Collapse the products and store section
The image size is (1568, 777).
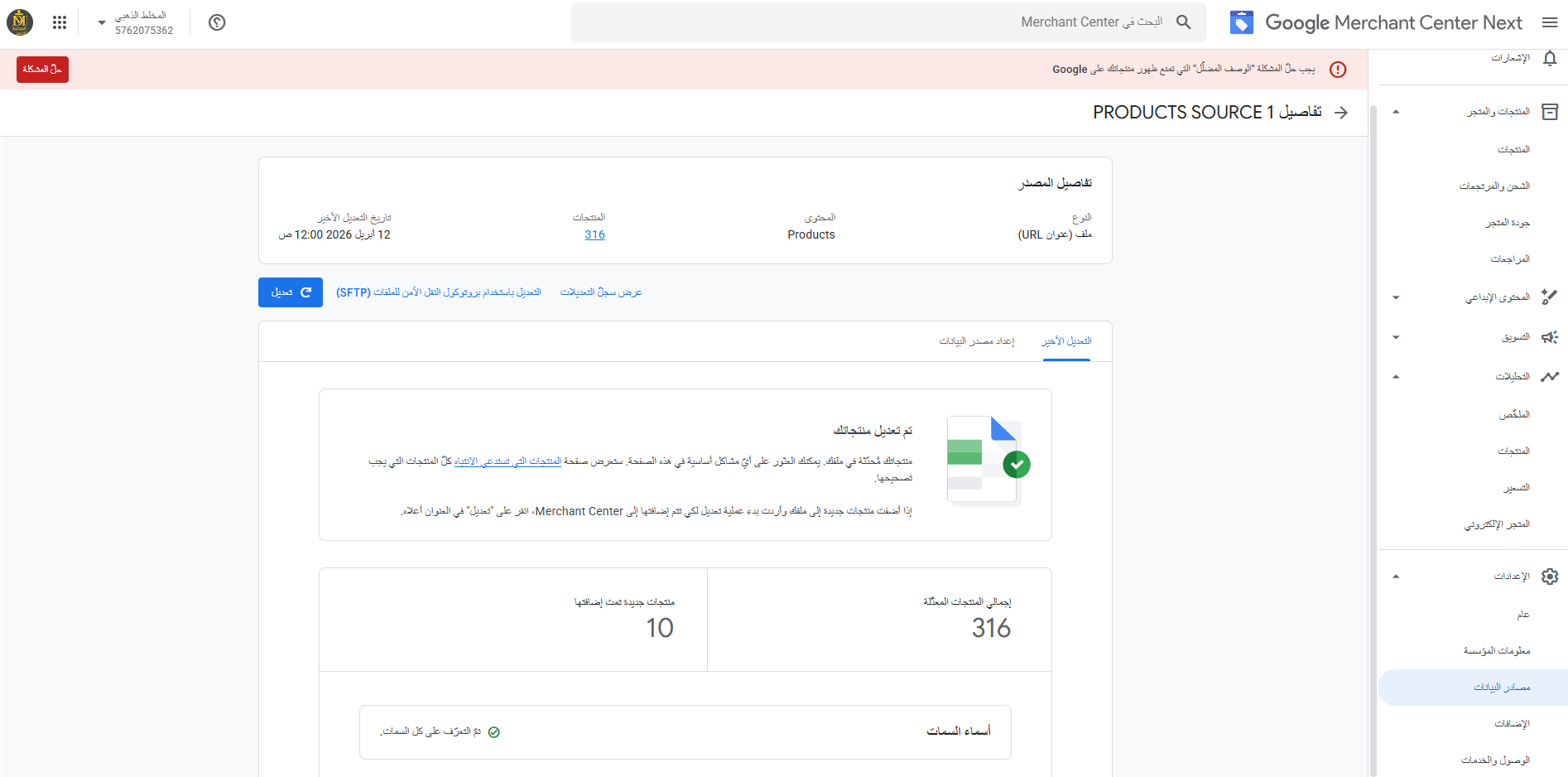coord(1396,112)
